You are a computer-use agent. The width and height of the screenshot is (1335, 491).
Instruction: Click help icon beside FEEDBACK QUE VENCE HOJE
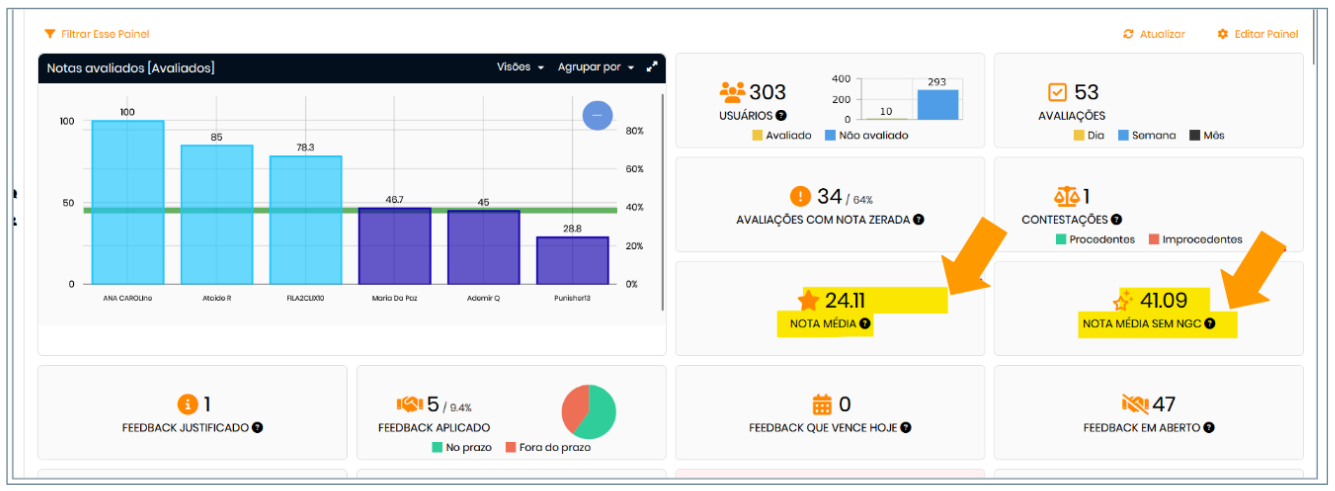(x=905, y=428)
